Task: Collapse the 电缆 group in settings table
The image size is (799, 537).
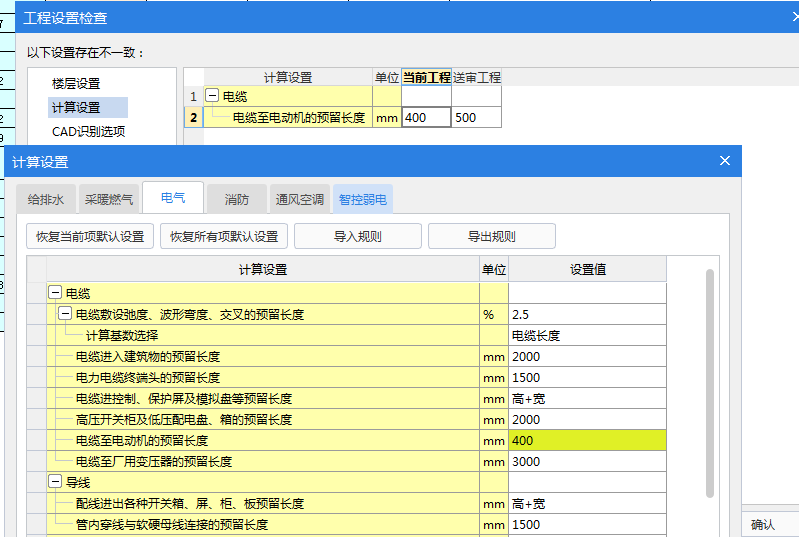Action: (55, 293)
